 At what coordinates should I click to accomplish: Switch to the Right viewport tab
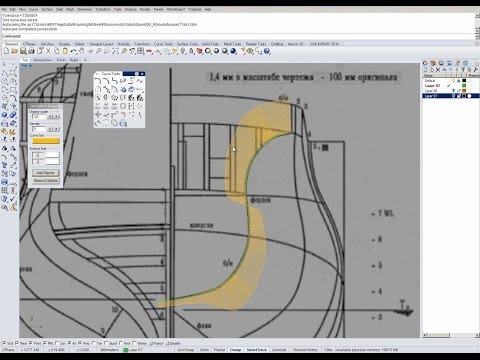74,60
